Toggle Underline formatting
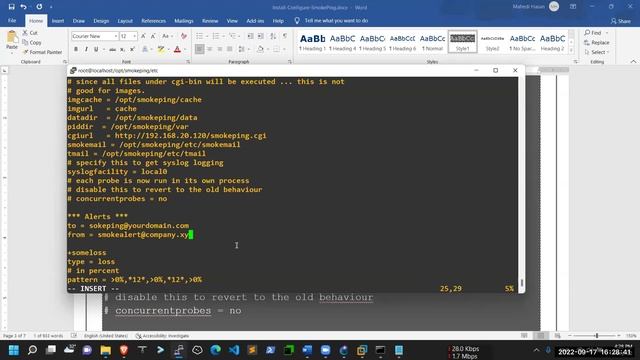 tap(96, 49)
